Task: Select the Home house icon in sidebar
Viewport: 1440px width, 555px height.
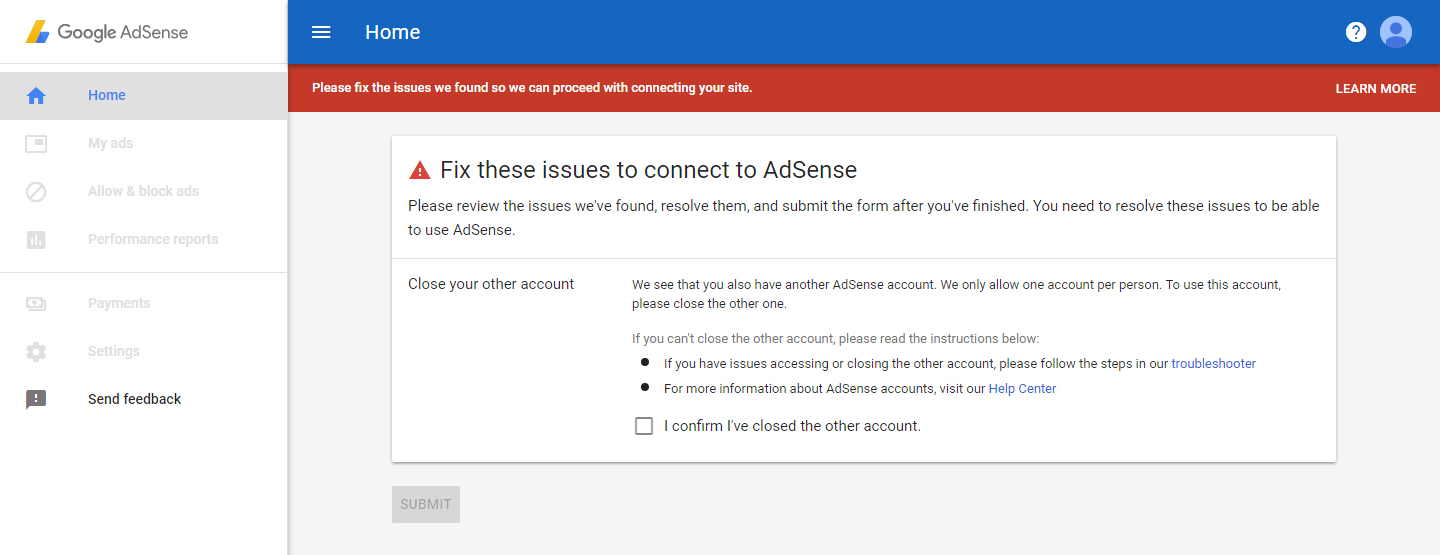Action: [x=36, y=96]
